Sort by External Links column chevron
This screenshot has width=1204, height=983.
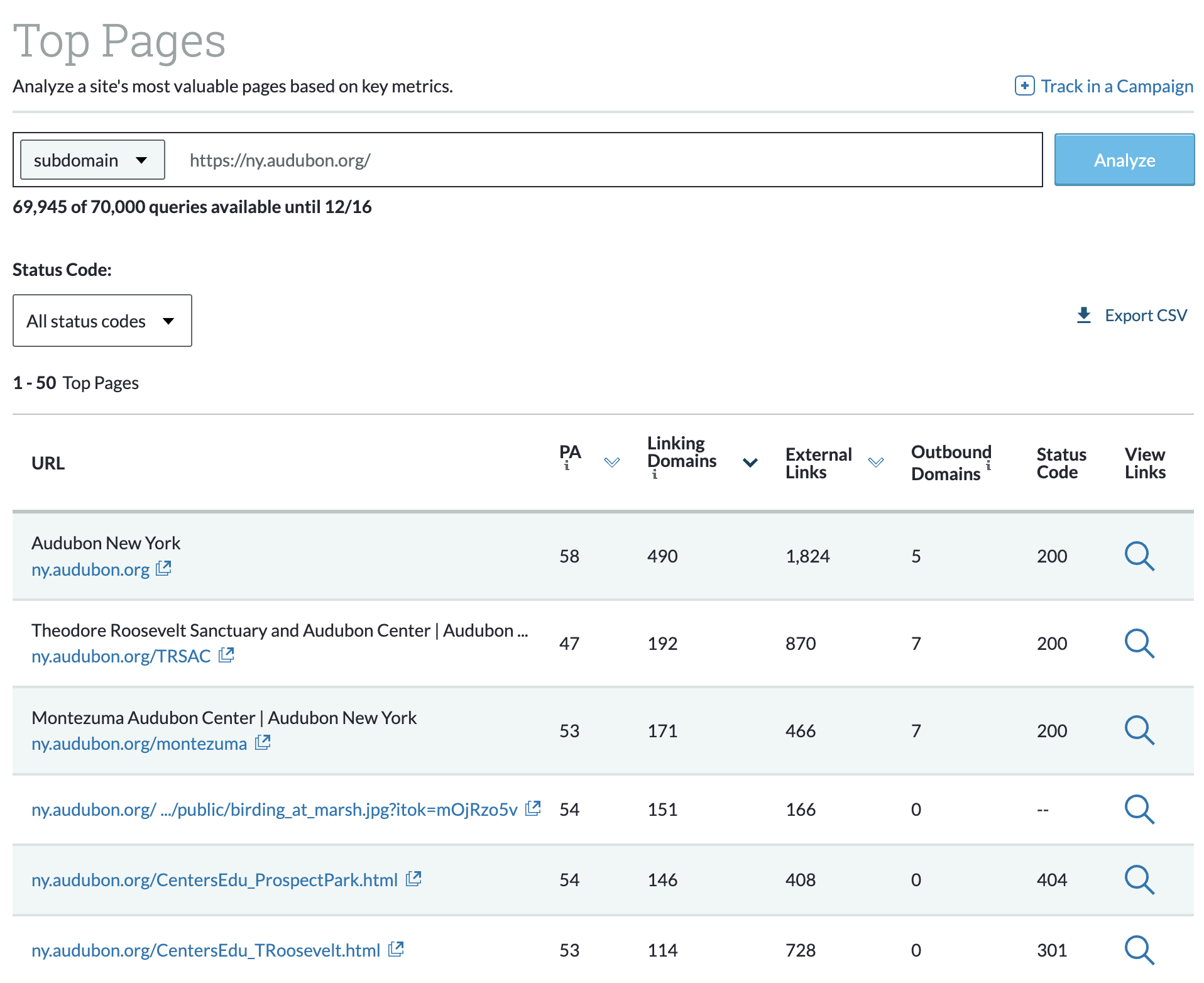pos(875,463)
